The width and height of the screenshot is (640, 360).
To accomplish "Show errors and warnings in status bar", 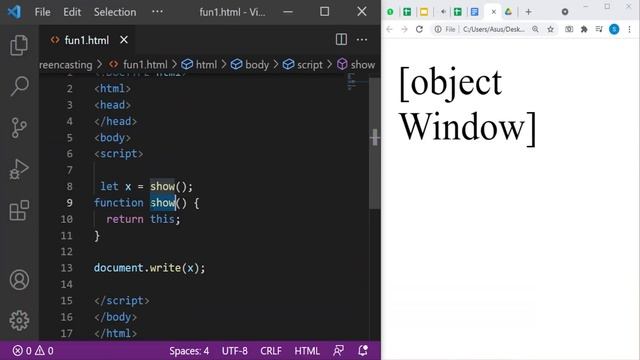I will click(33, 351).
